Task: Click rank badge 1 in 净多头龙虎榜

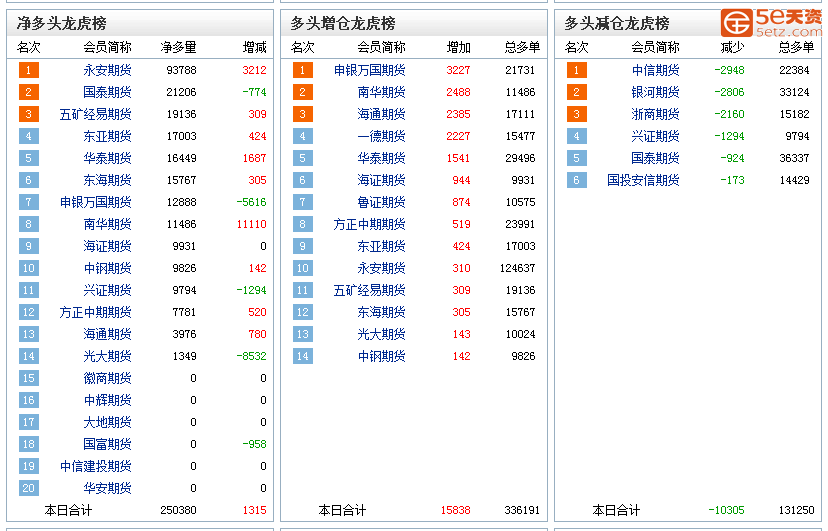Action: pyautogui.click(x=29, y=70)
